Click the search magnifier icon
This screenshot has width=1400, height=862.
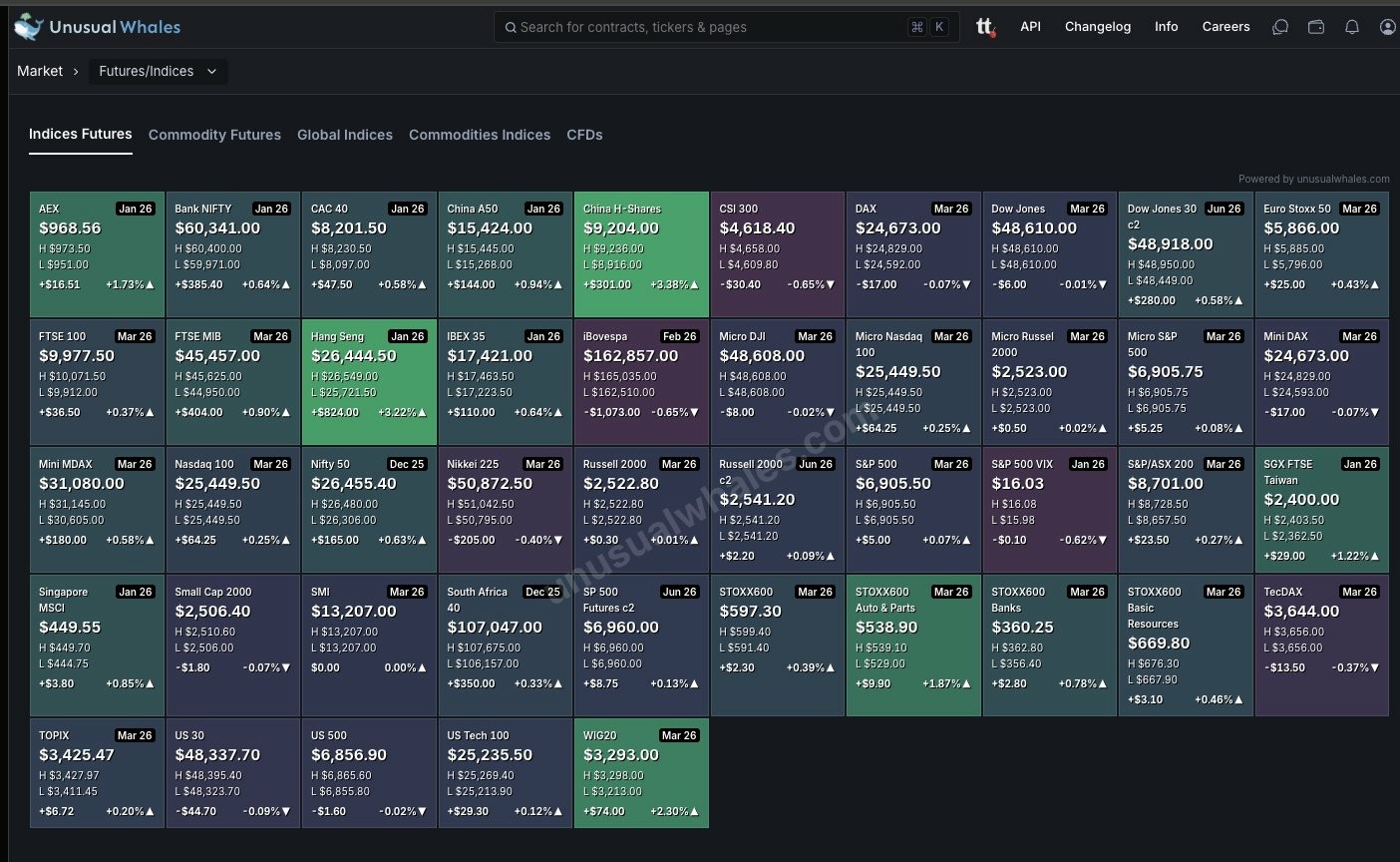pos(510,27)
